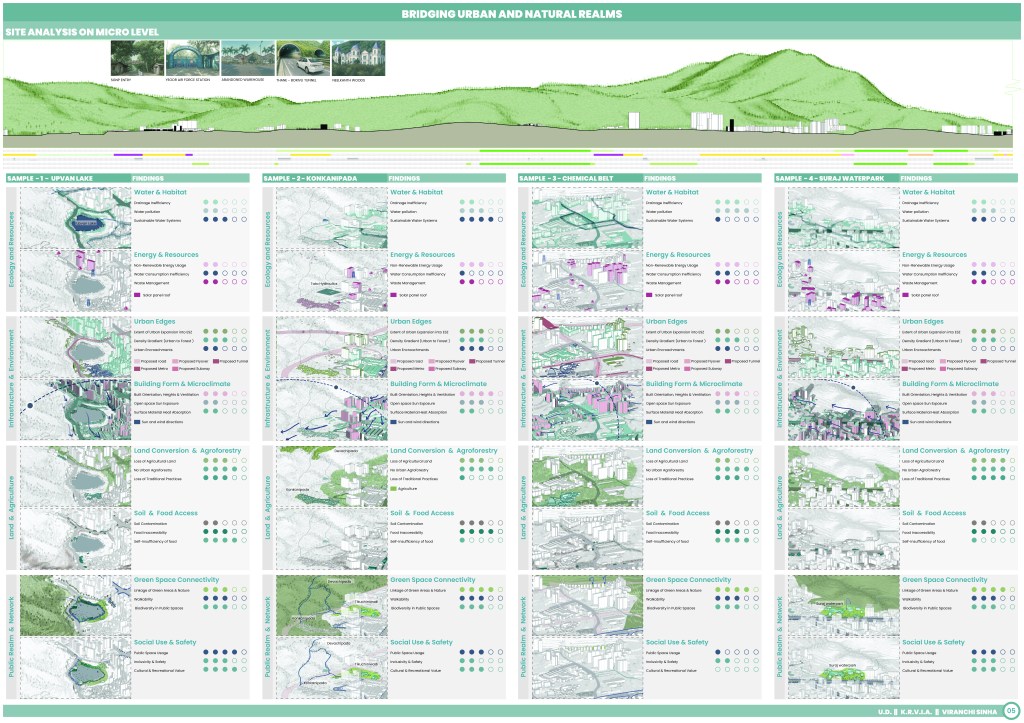The height and width of the screenshot is (723, 1024).
Task: Click Energy & Resources heading under Upvan Lake
Action: 165,255
